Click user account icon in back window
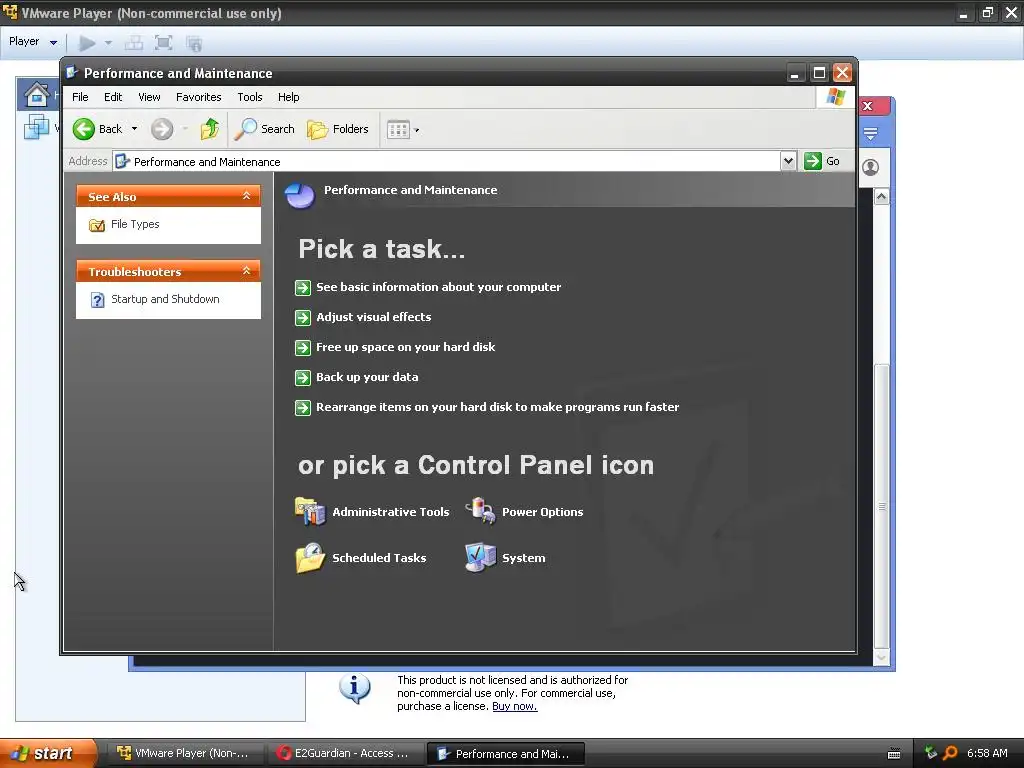Viewport: 1024px width, 768px height. (871, 167)
